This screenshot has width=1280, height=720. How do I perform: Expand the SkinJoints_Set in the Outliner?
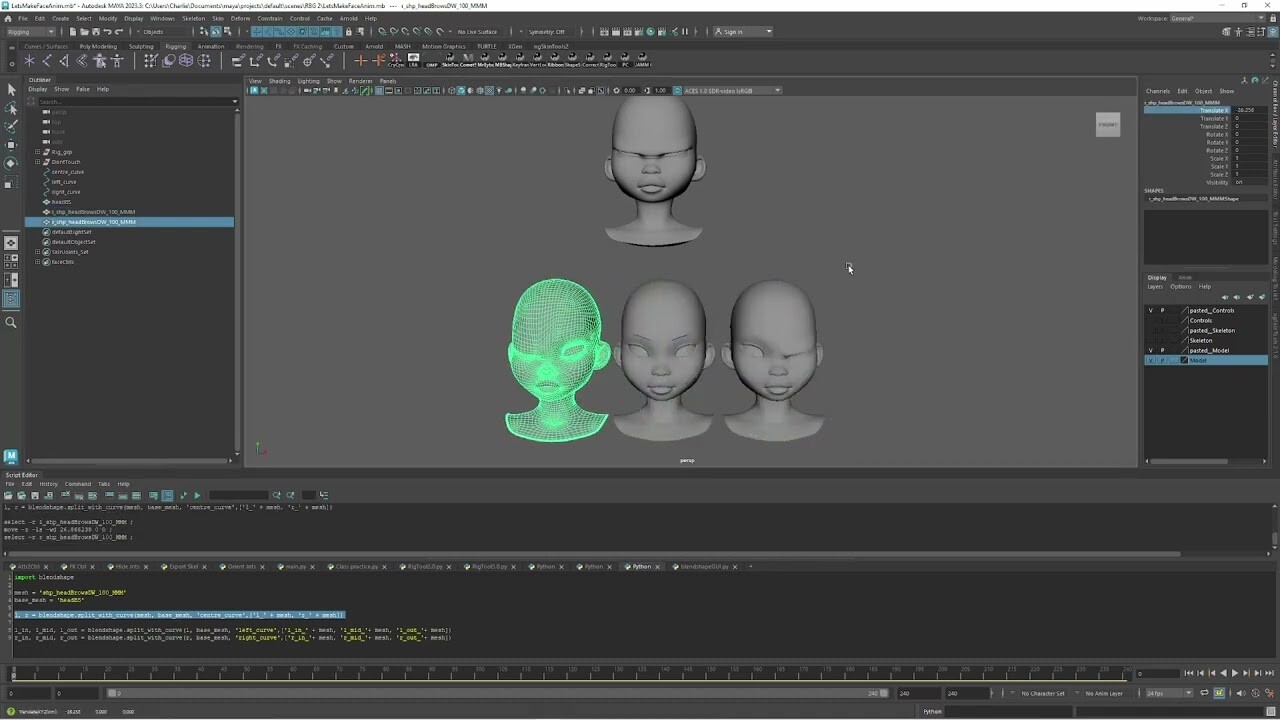coord(37,252)
